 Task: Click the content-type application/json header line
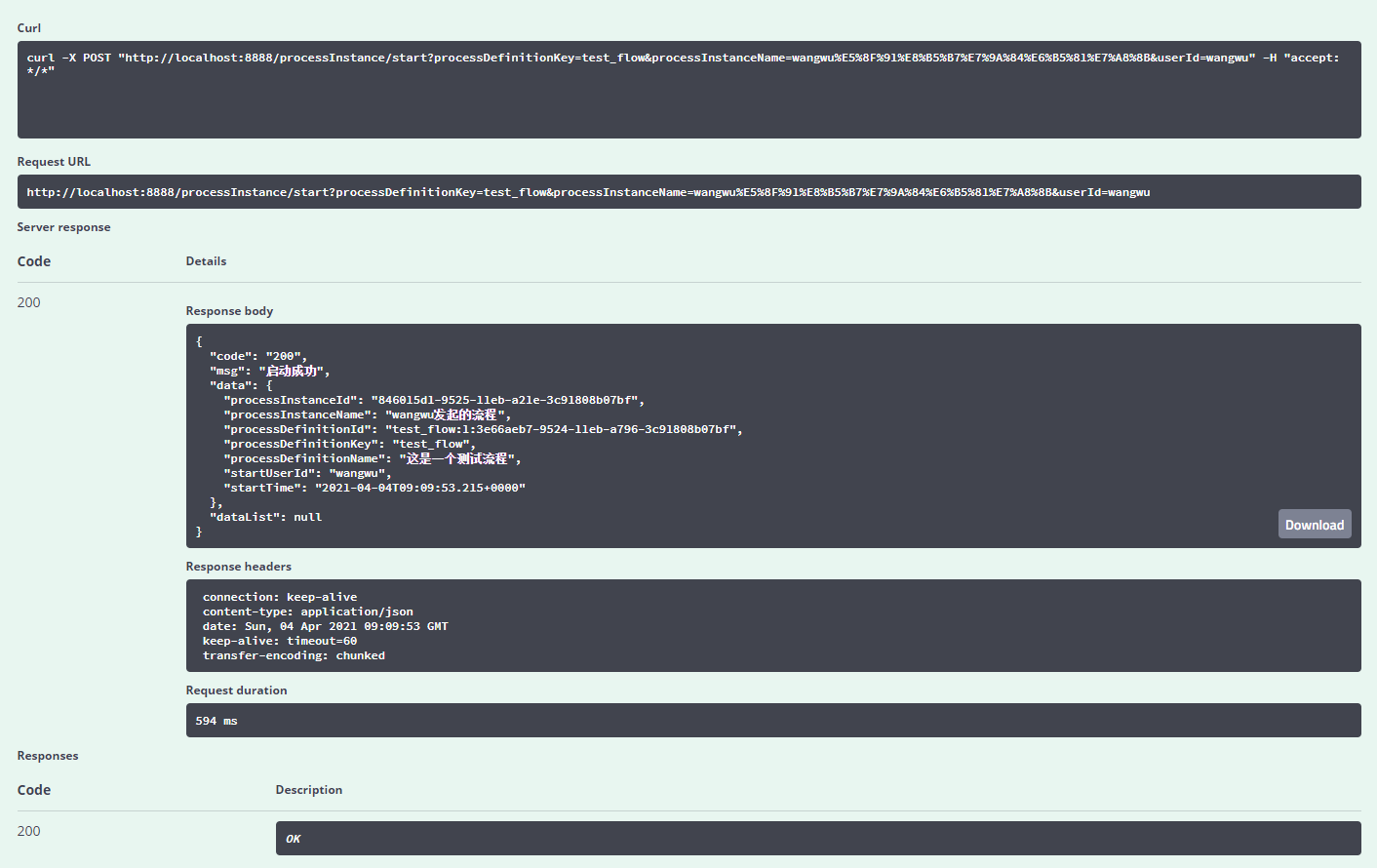(x=307, y=612)
